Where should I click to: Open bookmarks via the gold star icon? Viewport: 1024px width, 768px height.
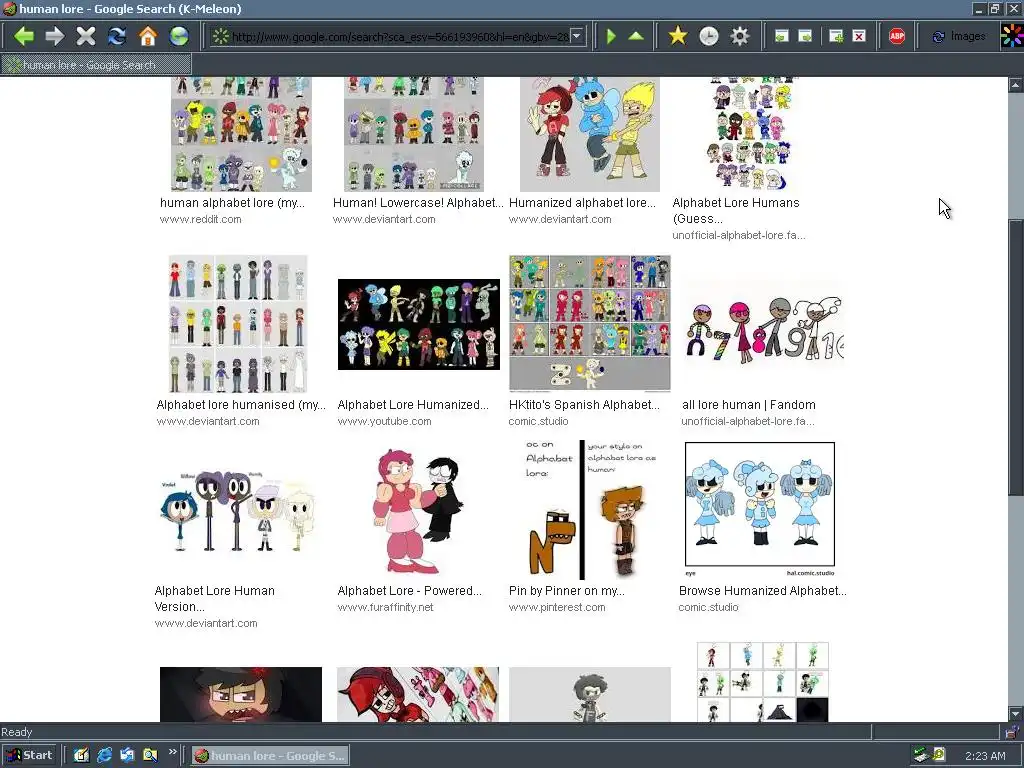[x=678, y=36]
